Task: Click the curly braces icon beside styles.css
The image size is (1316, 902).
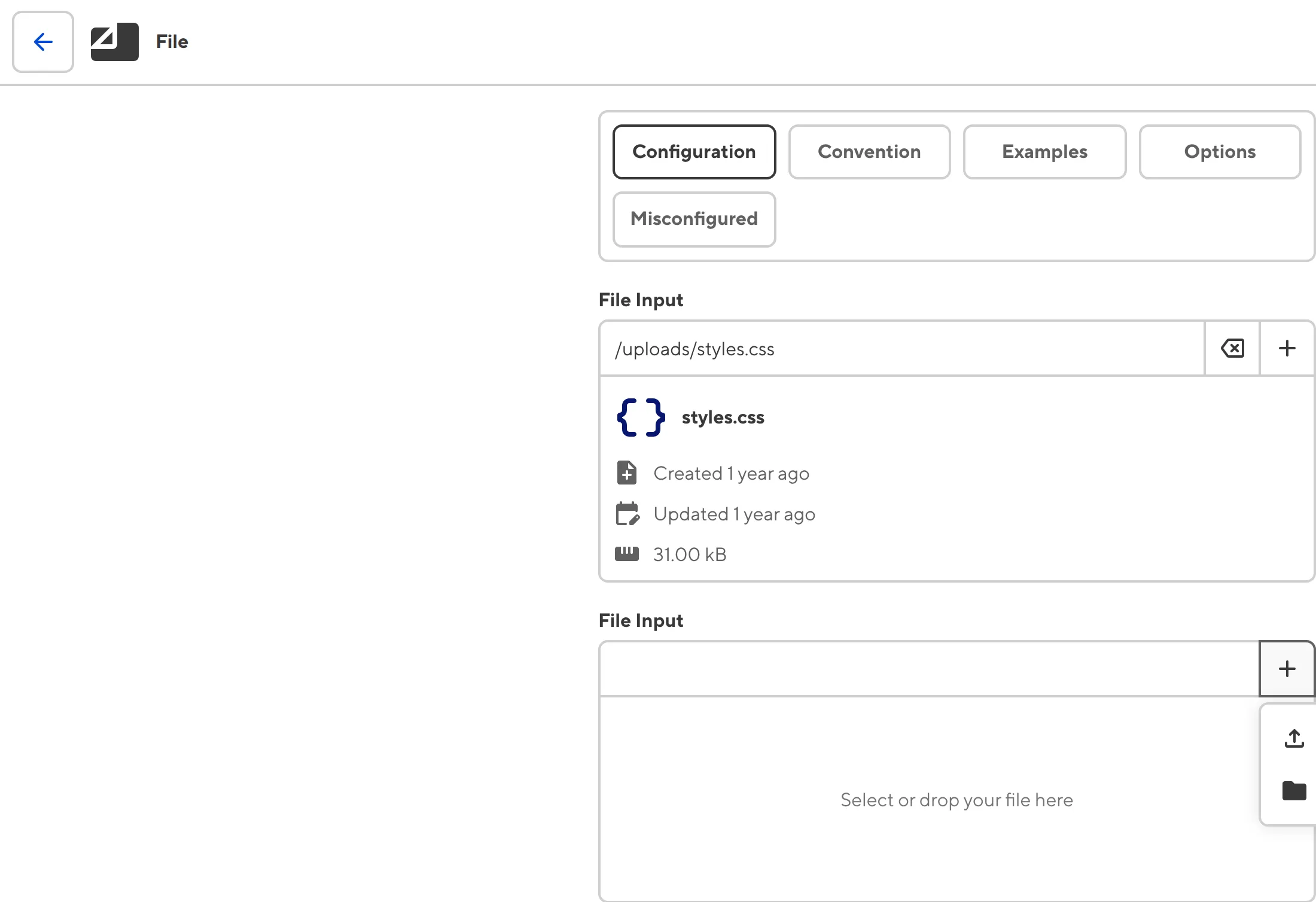Action: point(640,417)
